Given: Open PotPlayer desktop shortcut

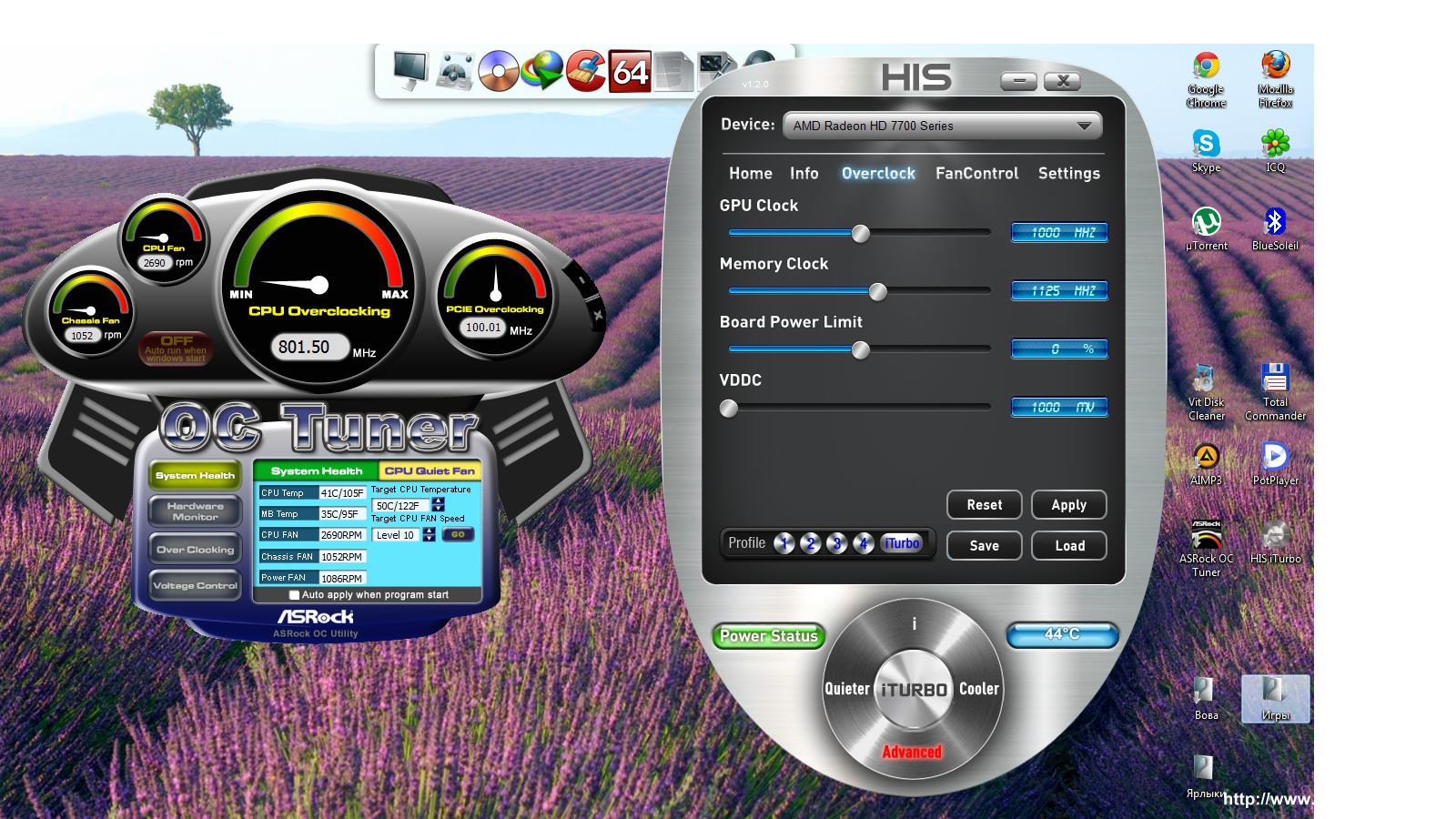Looking at the screenshot, I should (x=1275, y=464).
